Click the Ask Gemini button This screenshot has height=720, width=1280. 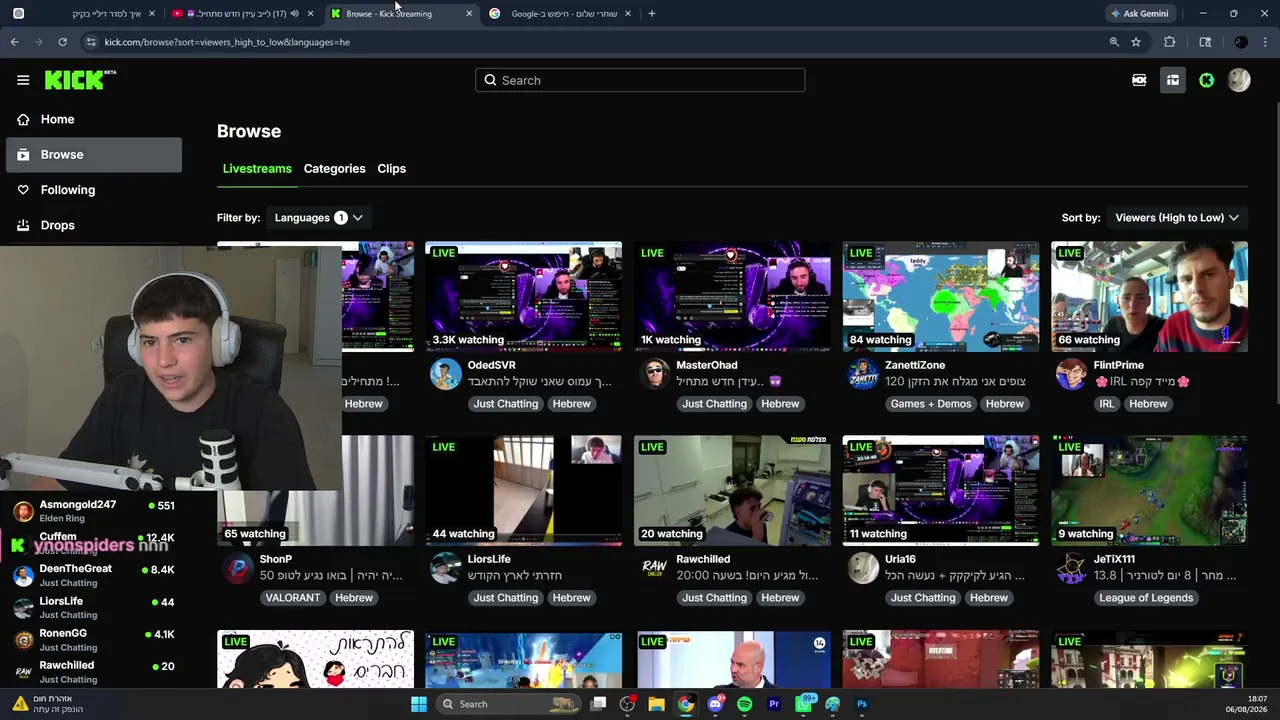(1139, 14)
